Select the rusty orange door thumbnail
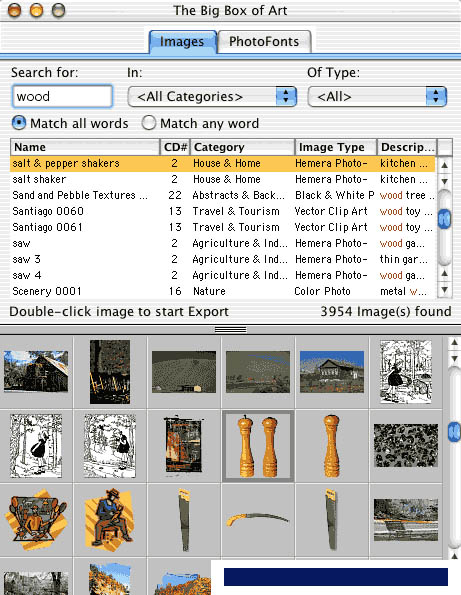This screenshot has height=595, width=461. coord(184,446)
